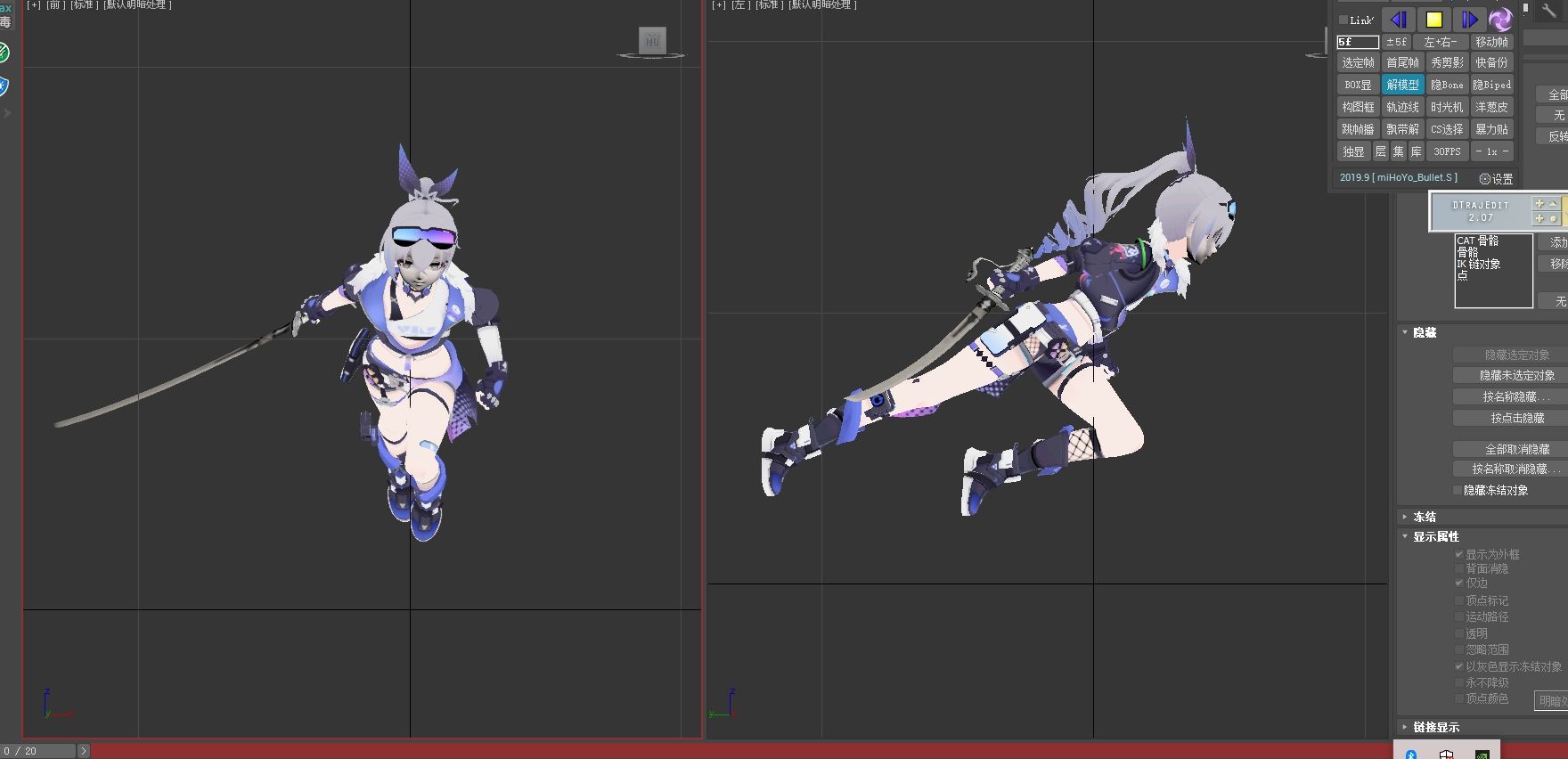This screenshot has height=759, width=1568.
Task: Click the 时光机 button
Action: click(1447, 107)
